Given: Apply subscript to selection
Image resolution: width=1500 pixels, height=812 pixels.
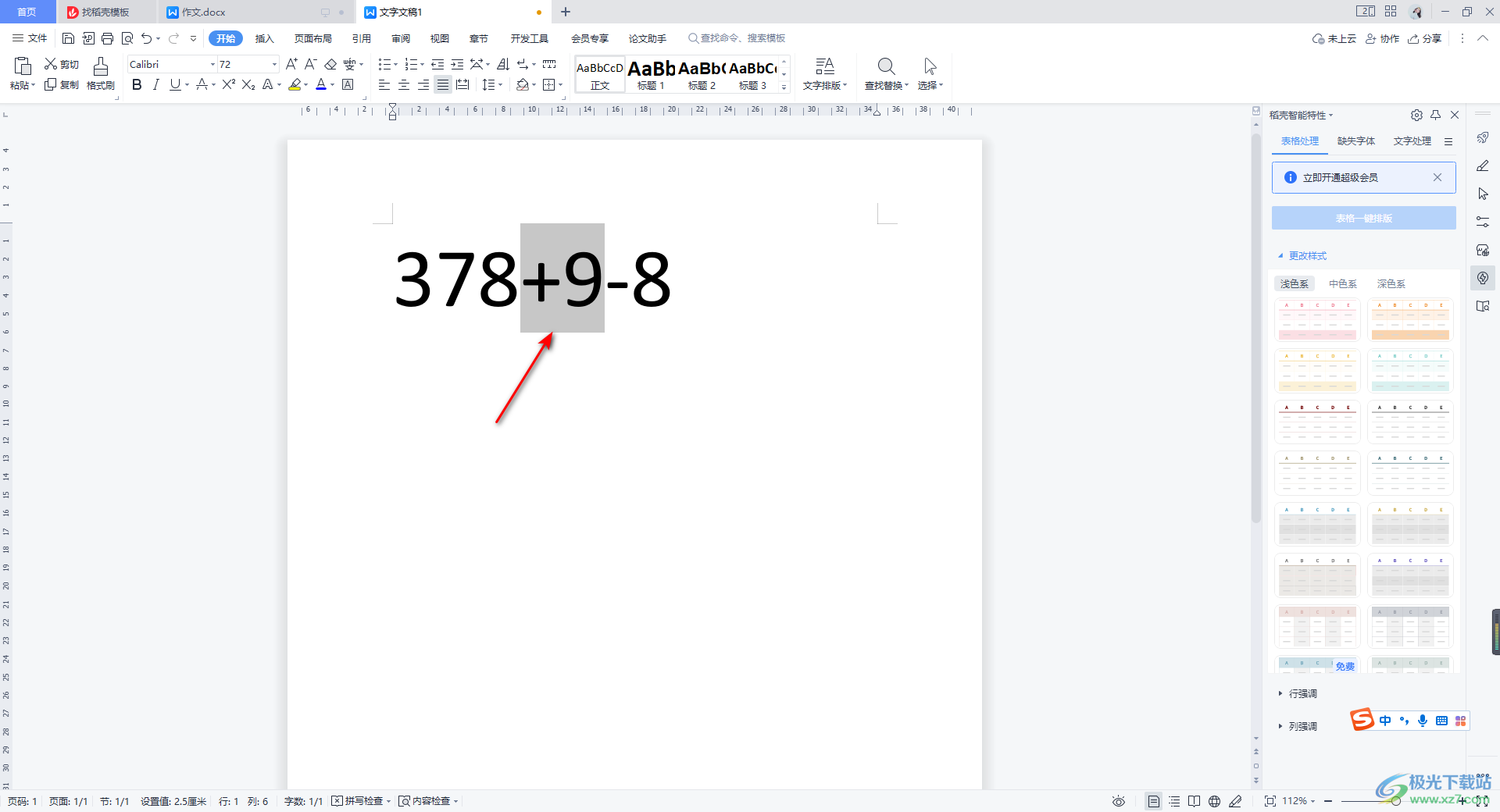Looking at the screenshot, I should coord(248,84).
